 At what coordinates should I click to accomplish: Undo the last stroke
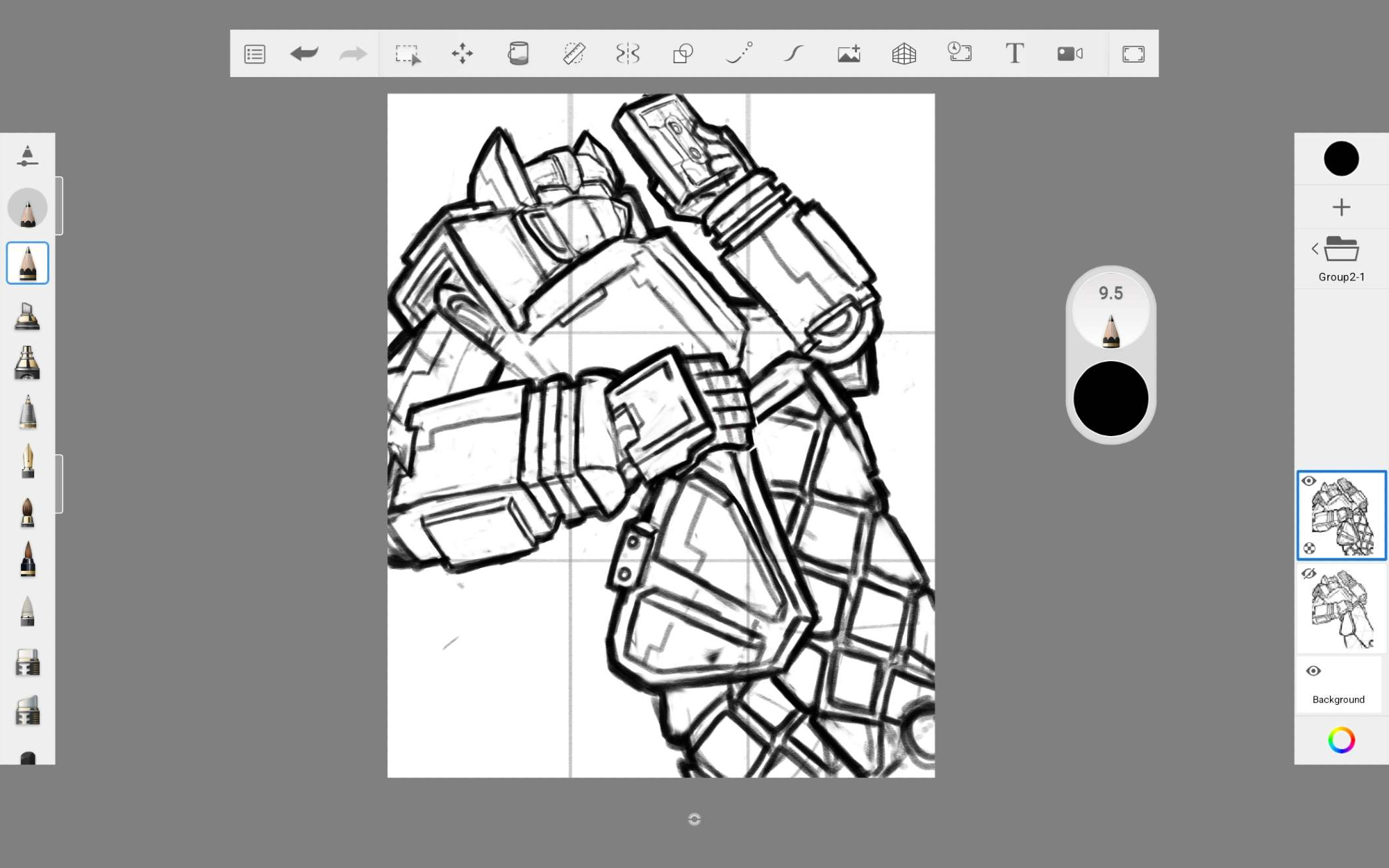pyautogui.click(x=304, y=53)
